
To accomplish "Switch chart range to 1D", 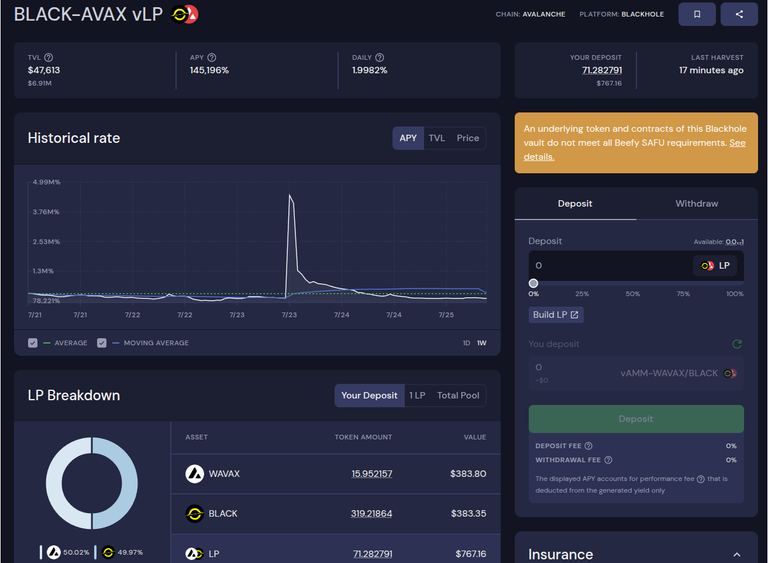I will point(466,343).
